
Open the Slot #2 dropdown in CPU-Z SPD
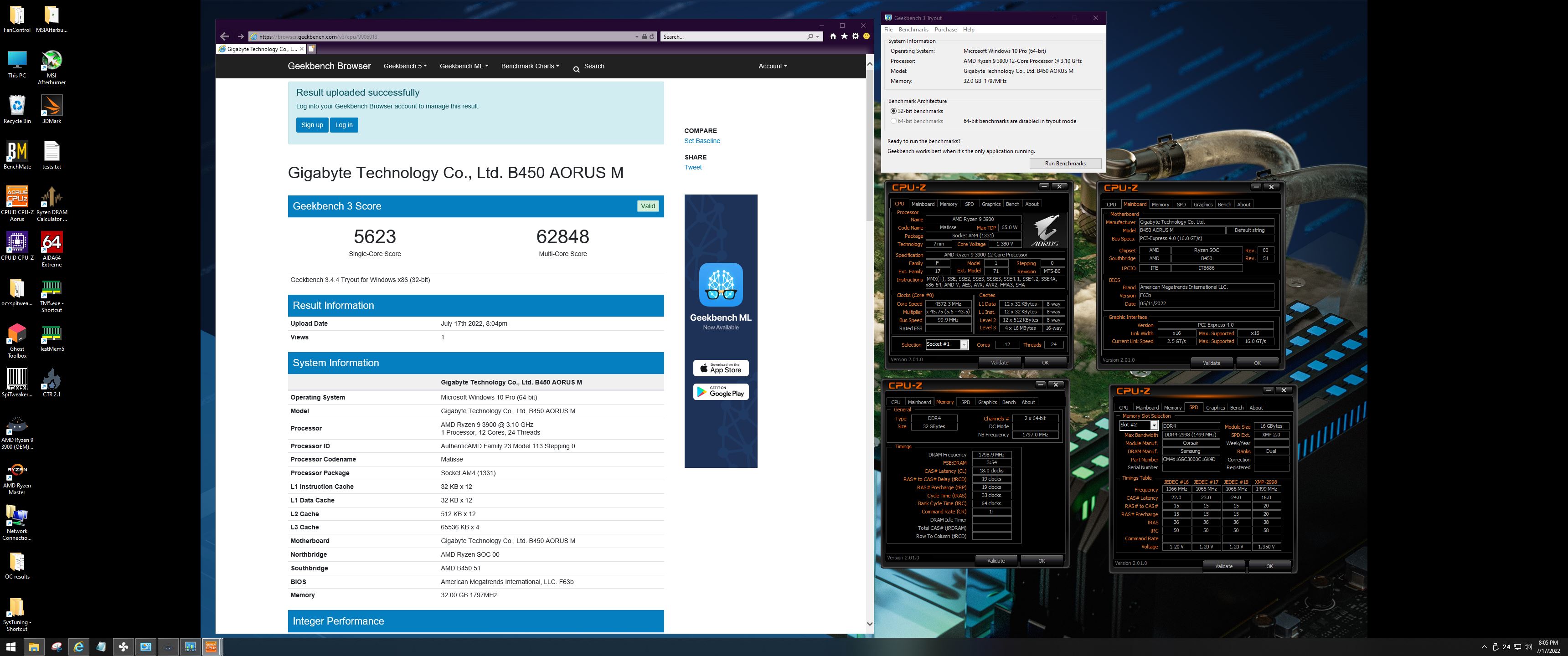(x=1154, y=425)
